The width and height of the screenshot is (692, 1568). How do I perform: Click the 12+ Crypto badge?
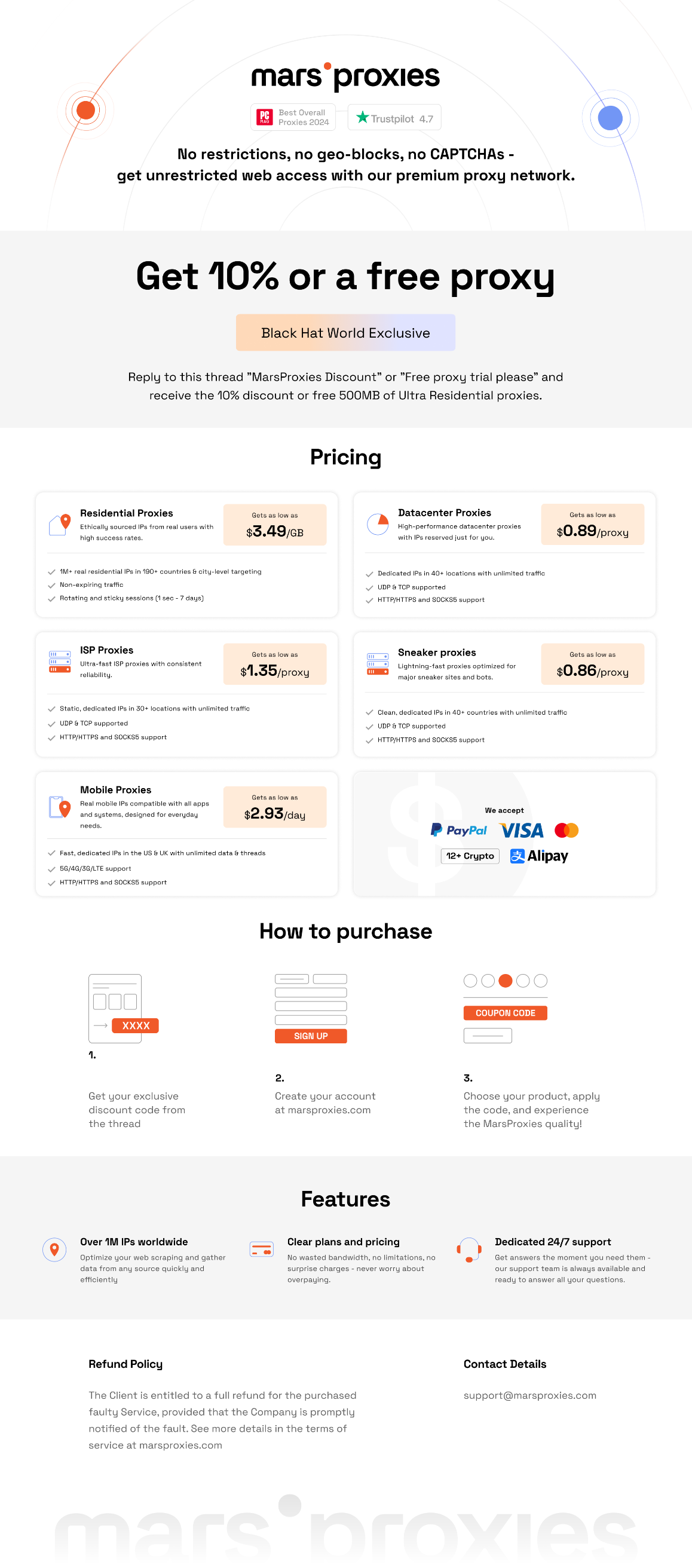click(x=470, y=856)
